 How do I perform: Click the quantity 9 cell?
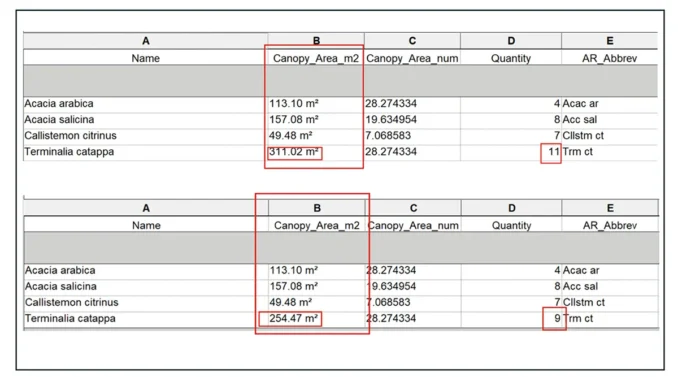pyautogui.click(x=557, y=319)
